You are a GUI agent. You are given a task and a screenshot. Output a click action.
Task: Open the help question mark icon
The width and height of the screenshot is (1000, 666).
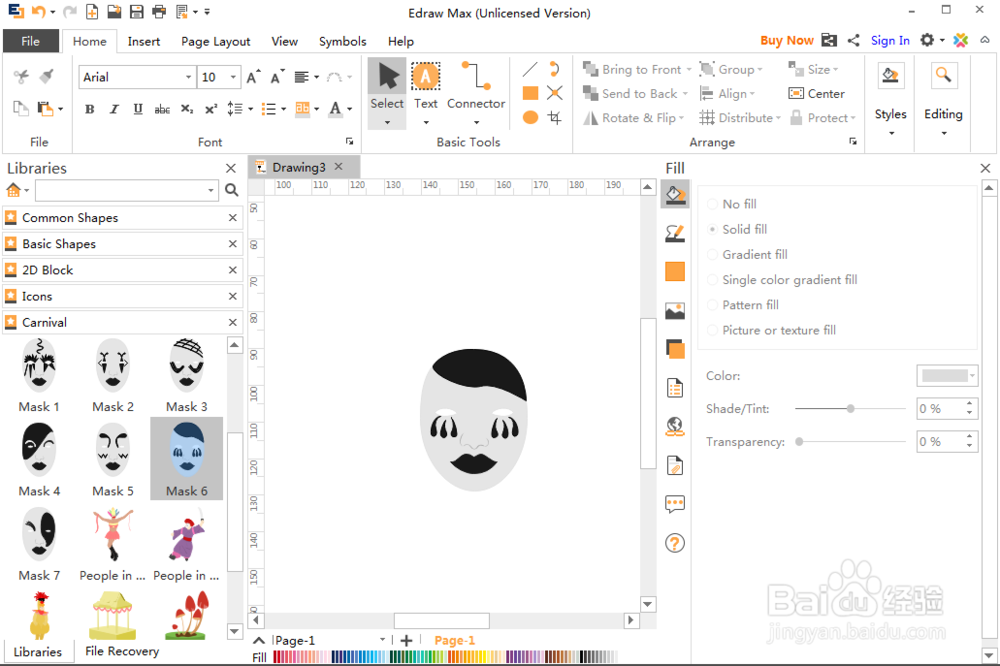click(x=675, y=543)
